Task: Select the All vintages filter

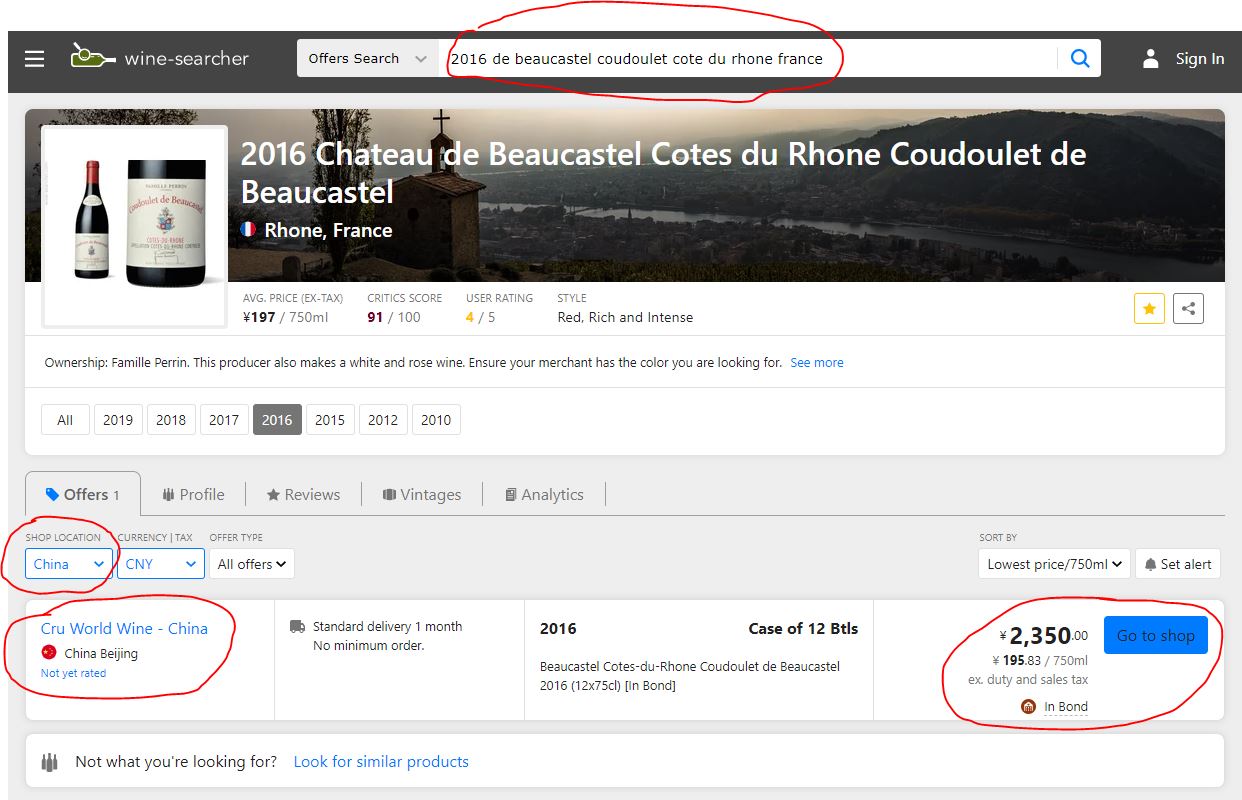Action: tap(65, 420)
